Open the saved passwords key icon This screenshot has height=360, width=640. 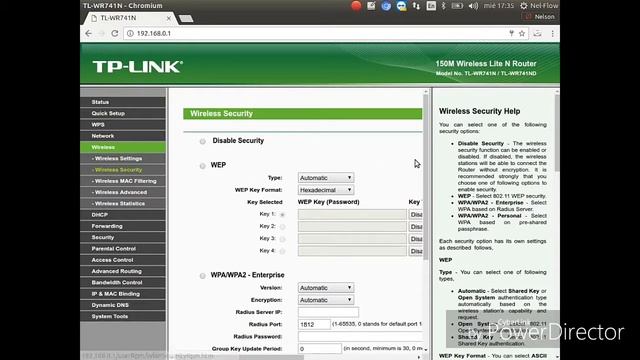pos(511,33)
